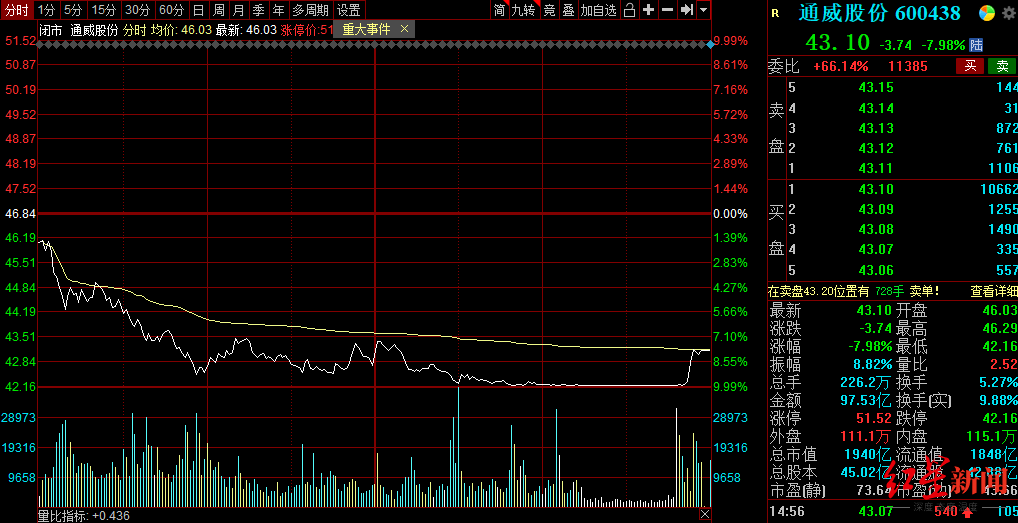
Task: Expand the toolbar dropdown arrow at far right
Action: [704, 10]
